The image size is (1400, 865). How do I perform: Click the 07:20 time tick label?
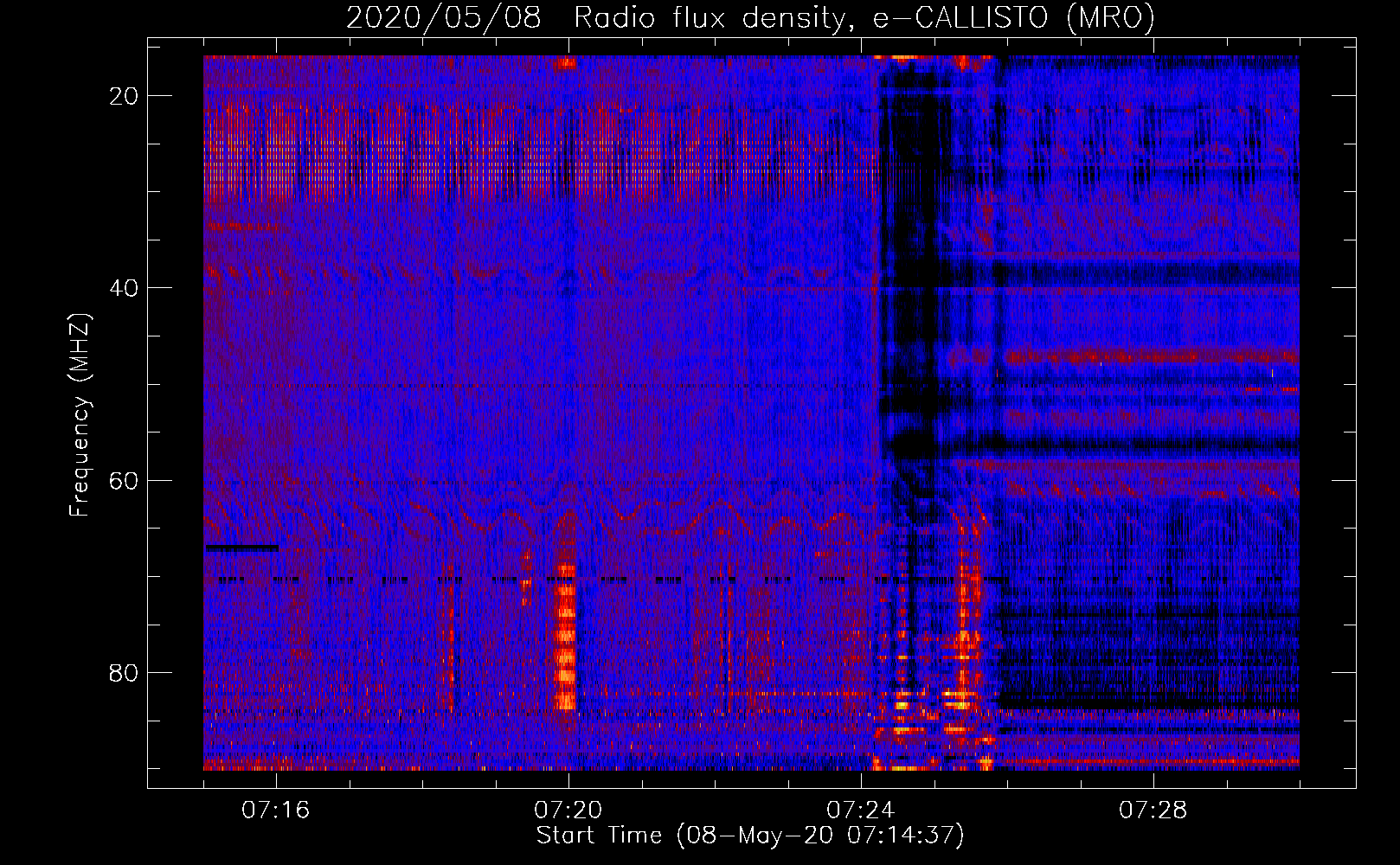pos(568,810)
